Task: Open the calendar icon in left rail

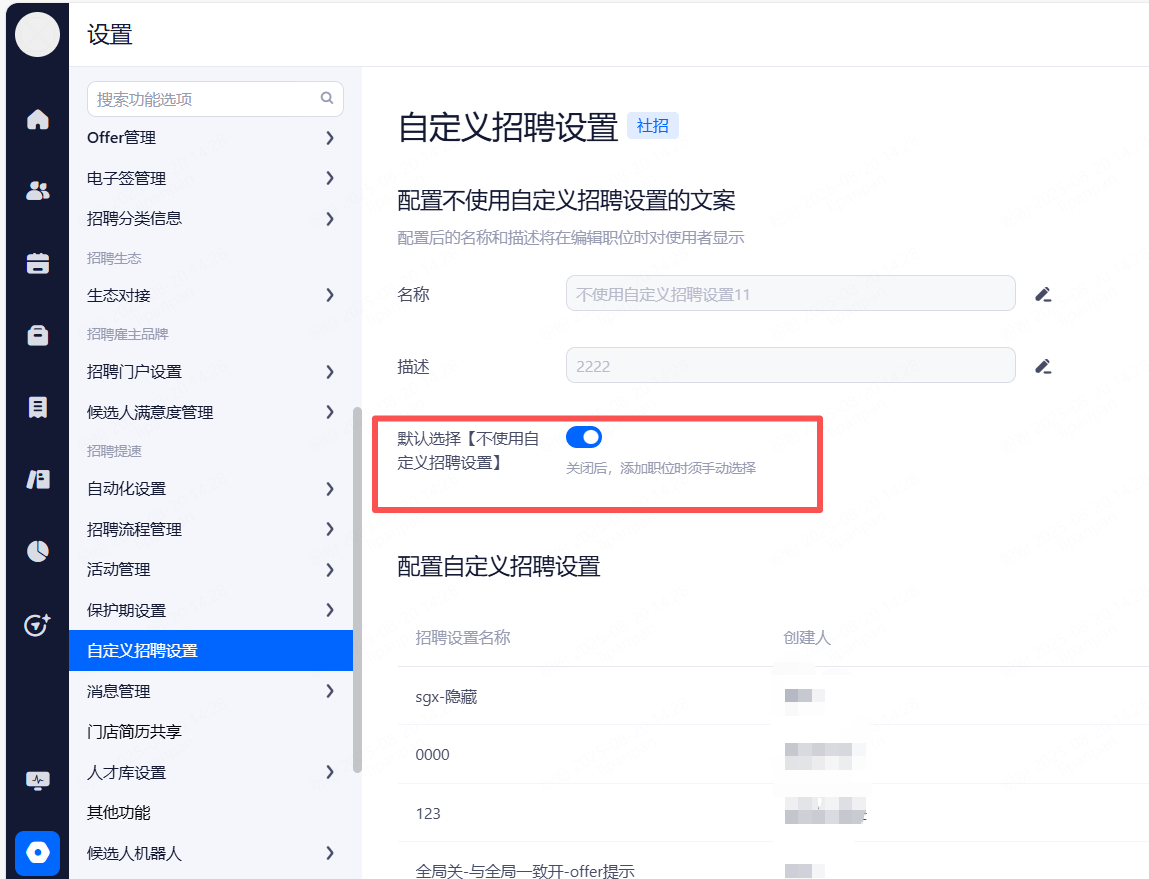Action: (x=38, y=263)
